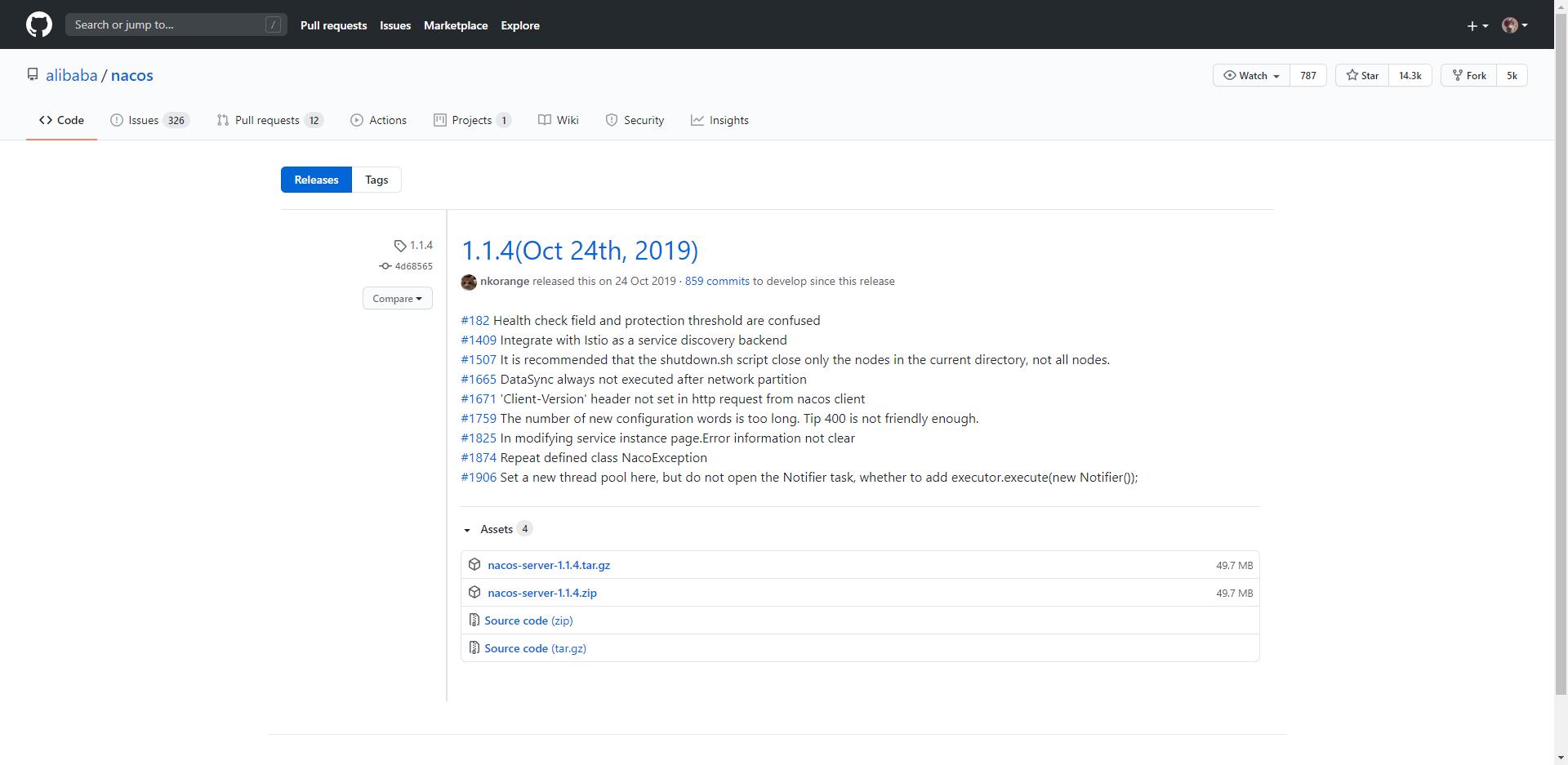Open issue #1874
This screenshot has width=1568, height=765.
479,457
